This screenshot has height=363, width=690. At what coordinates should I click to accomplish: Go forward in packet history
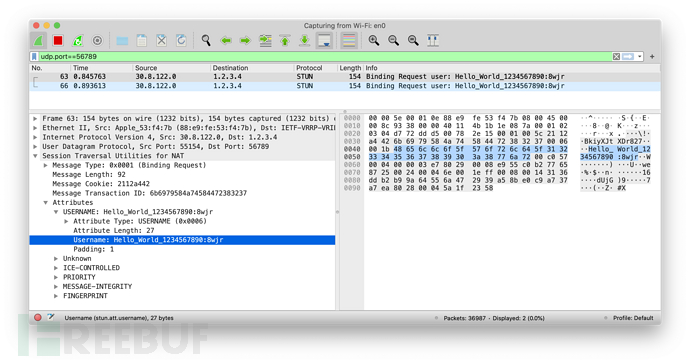[x=245, y=41]
